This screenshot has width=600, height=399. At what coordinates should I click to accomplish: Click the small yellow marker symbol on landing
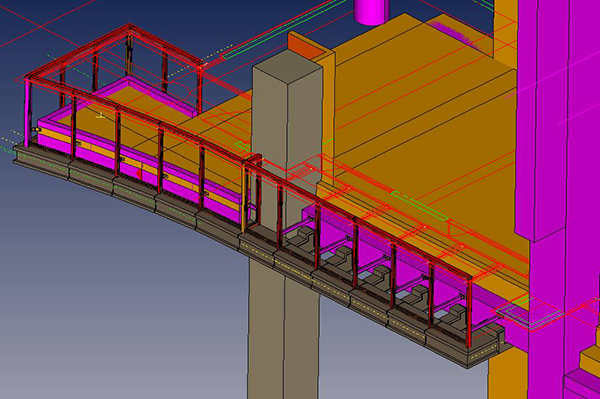pyautogui.click(x=100, y=115)
